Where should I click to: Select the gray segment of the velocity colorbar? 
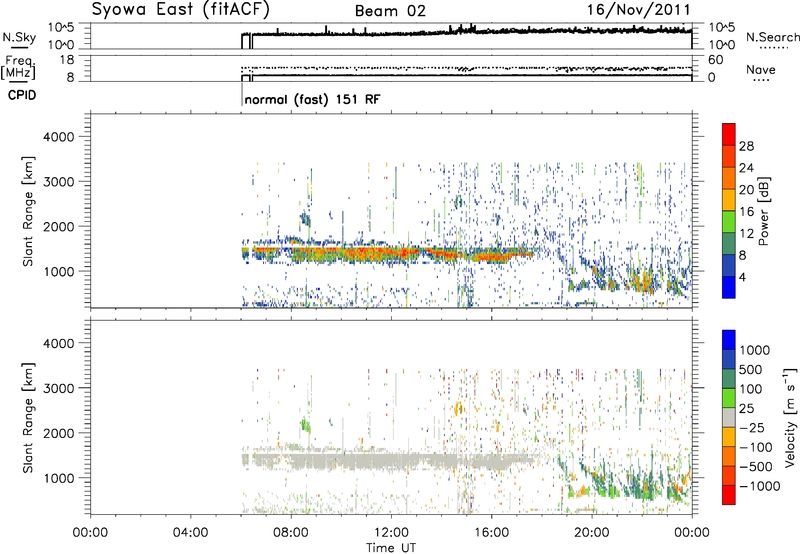(729, 418)
